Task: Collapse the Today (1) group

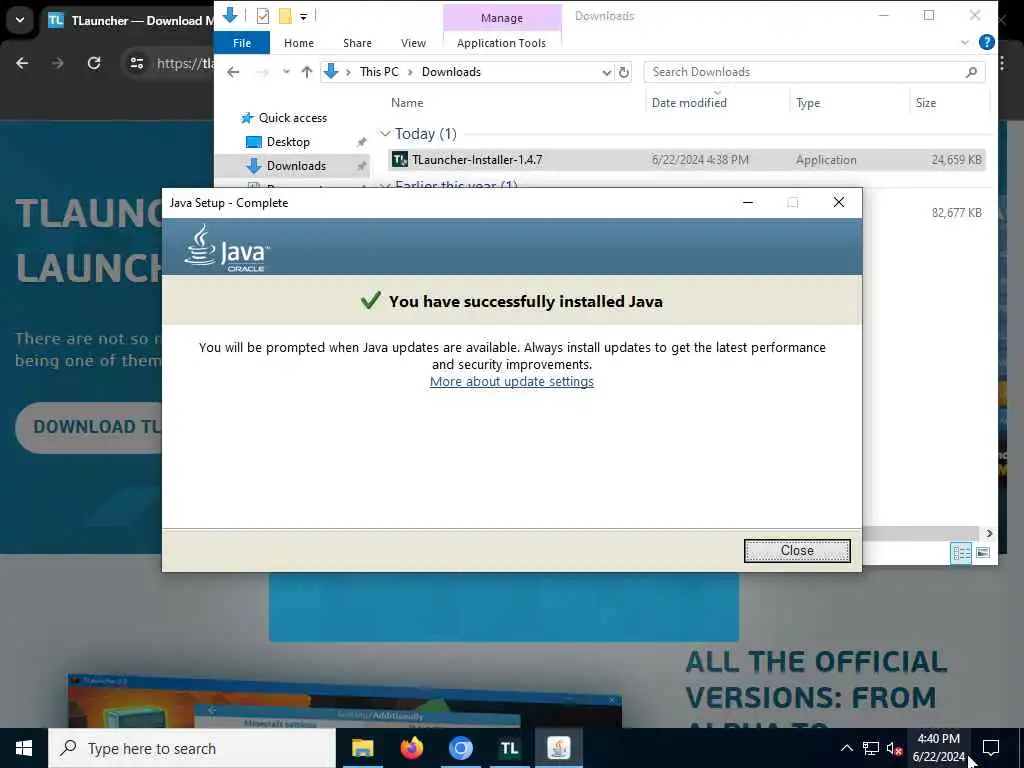Action: click(385, 134)
